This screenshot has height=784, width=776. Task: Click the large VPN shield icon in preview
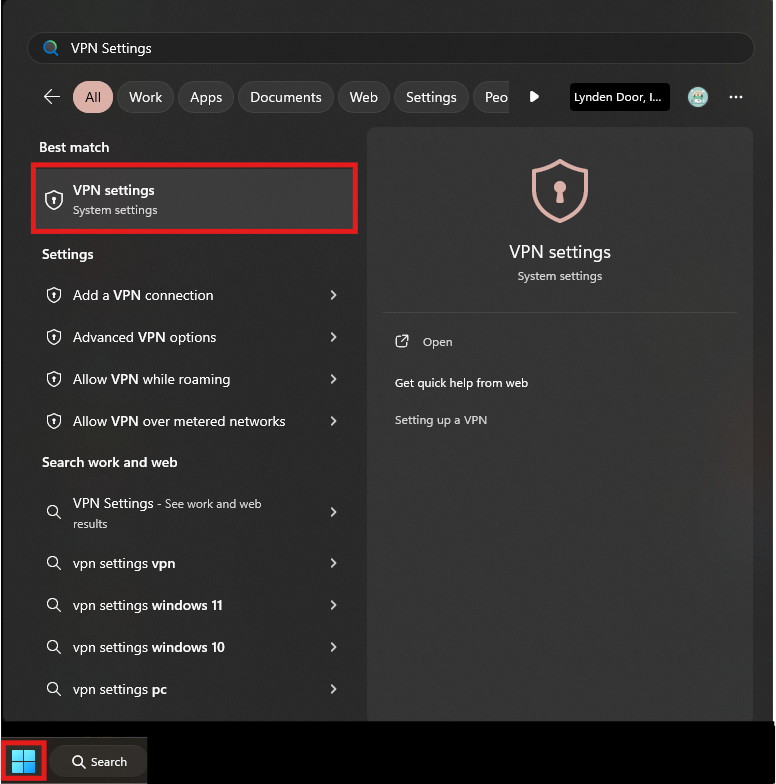point(559,190)
